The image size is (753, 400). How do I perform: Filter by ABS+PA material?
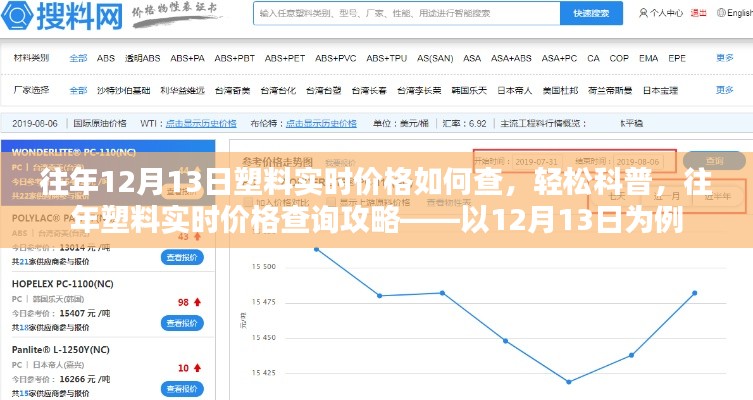tap(187, 58)
